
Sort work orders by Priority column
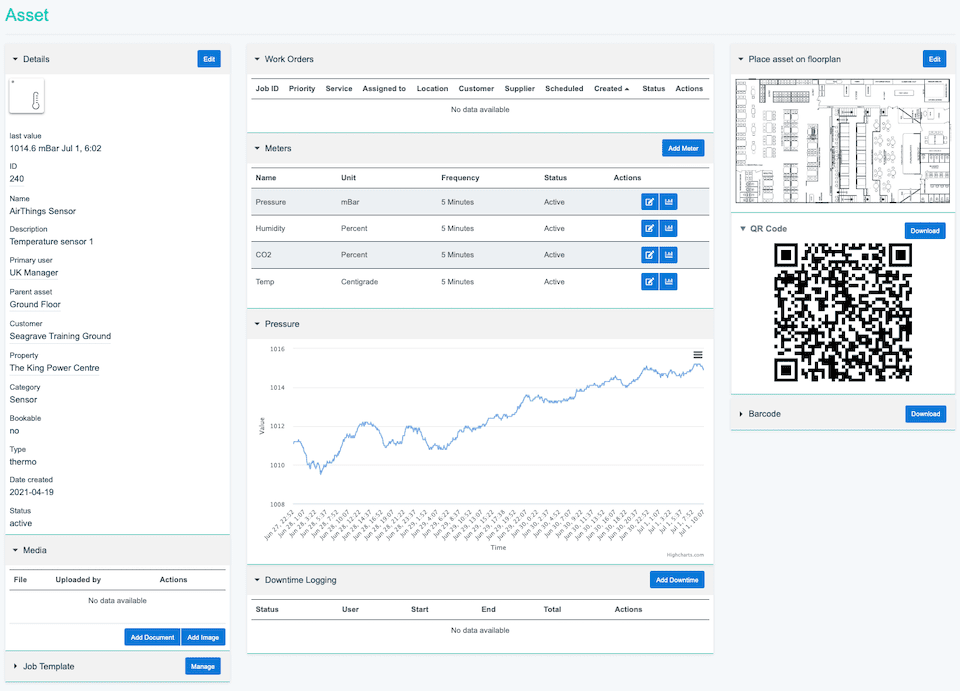click(x=302, y=89)
